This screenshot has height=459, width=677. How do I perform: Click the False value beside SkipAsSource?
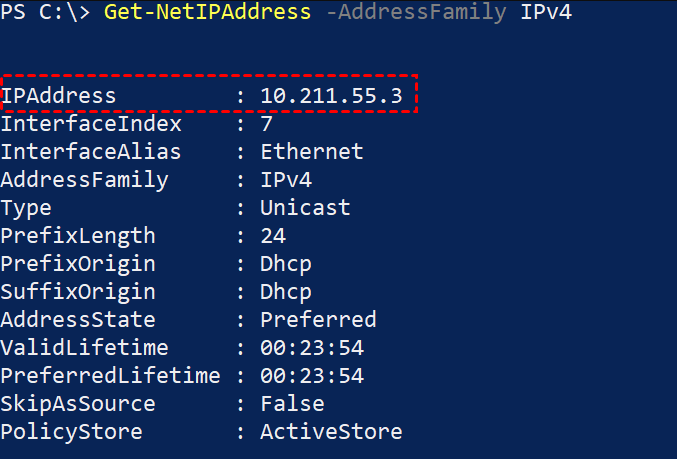click(292, 404)
